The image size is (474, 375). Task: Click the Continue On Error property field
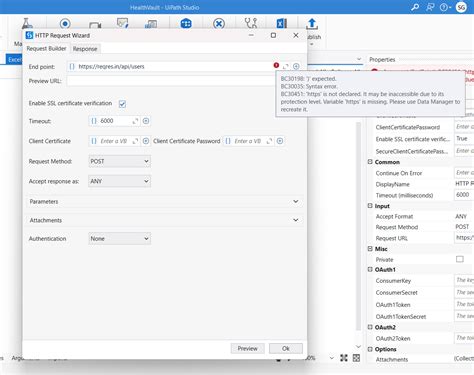pyautogui.click(x=464, y=173)
